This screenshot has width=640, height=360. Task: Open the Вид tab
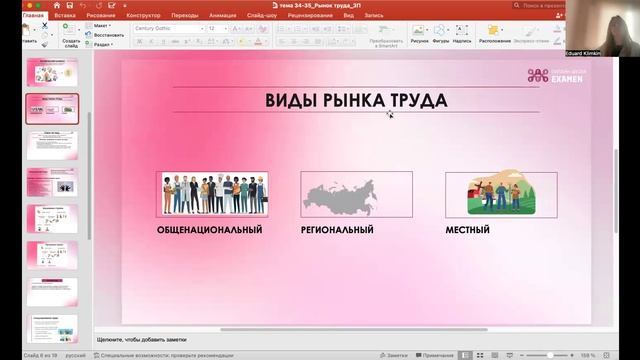point(349,16)
